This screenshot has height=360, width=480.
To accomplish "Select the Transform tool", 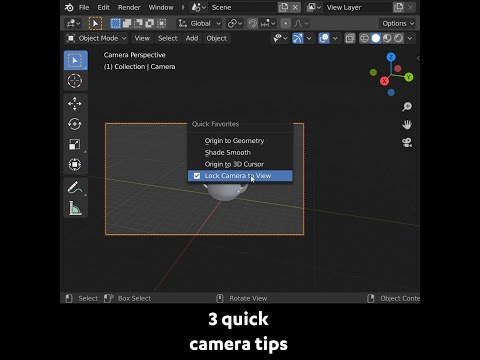I will 75,164.
